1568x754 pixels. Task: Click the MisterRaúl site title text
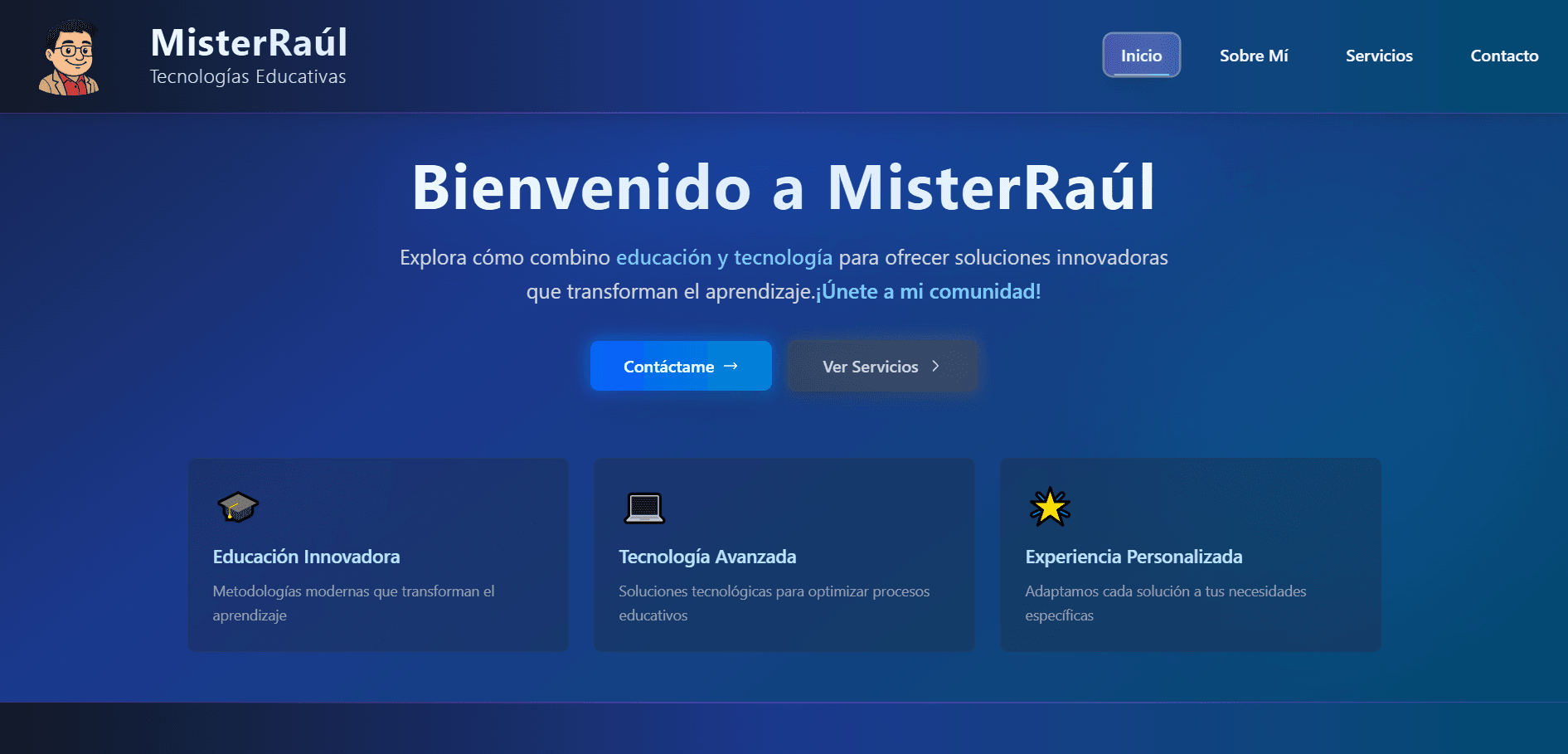tap(248, 43)
